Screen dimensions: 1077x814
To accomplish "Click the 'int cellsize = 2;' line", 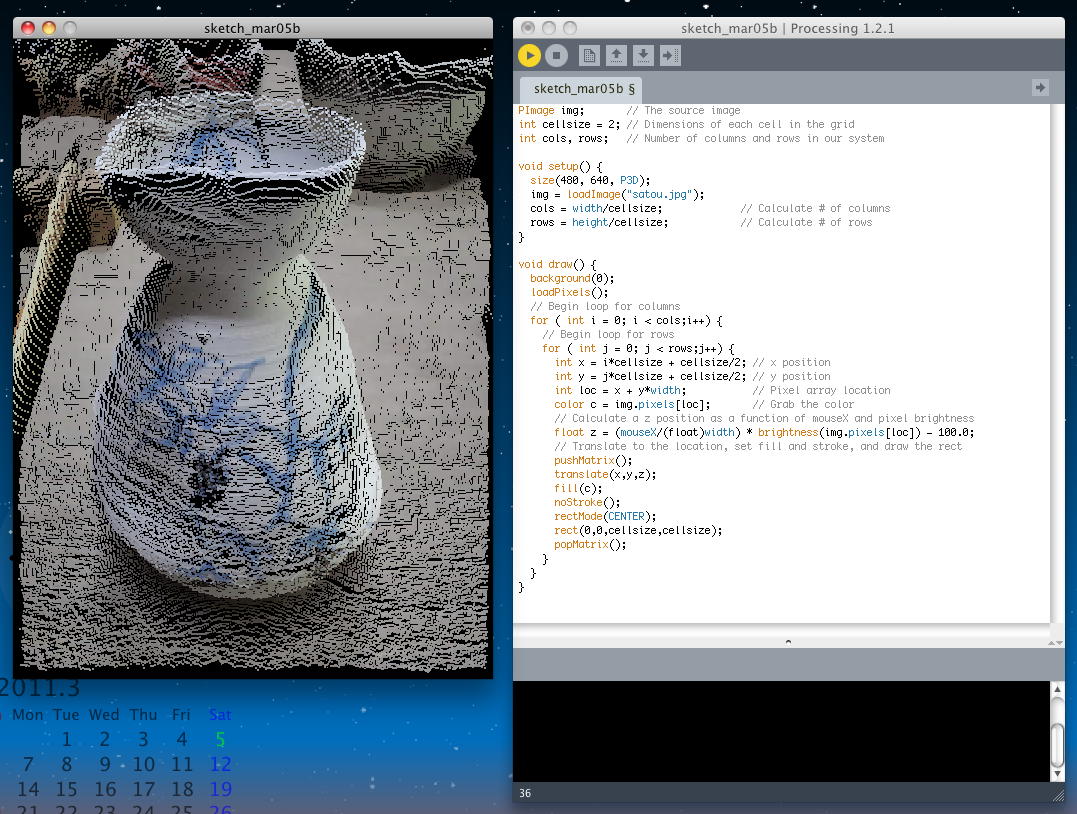I will point(569,124).
